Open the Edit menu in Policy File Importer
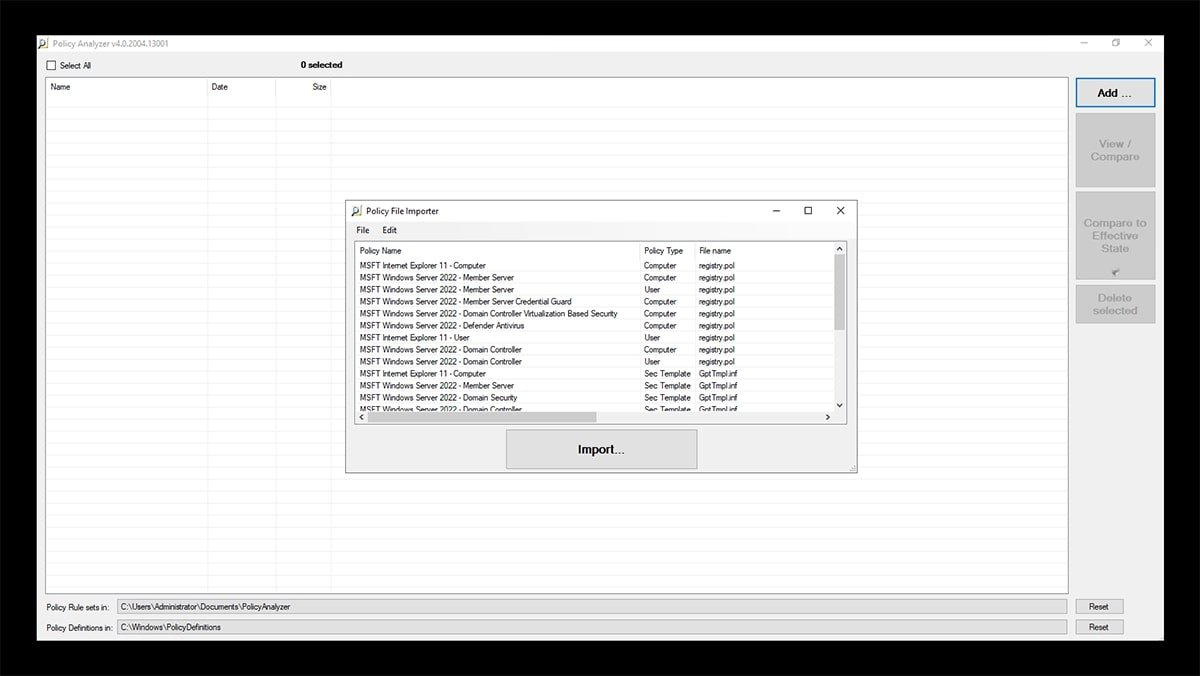 point(390,230)
